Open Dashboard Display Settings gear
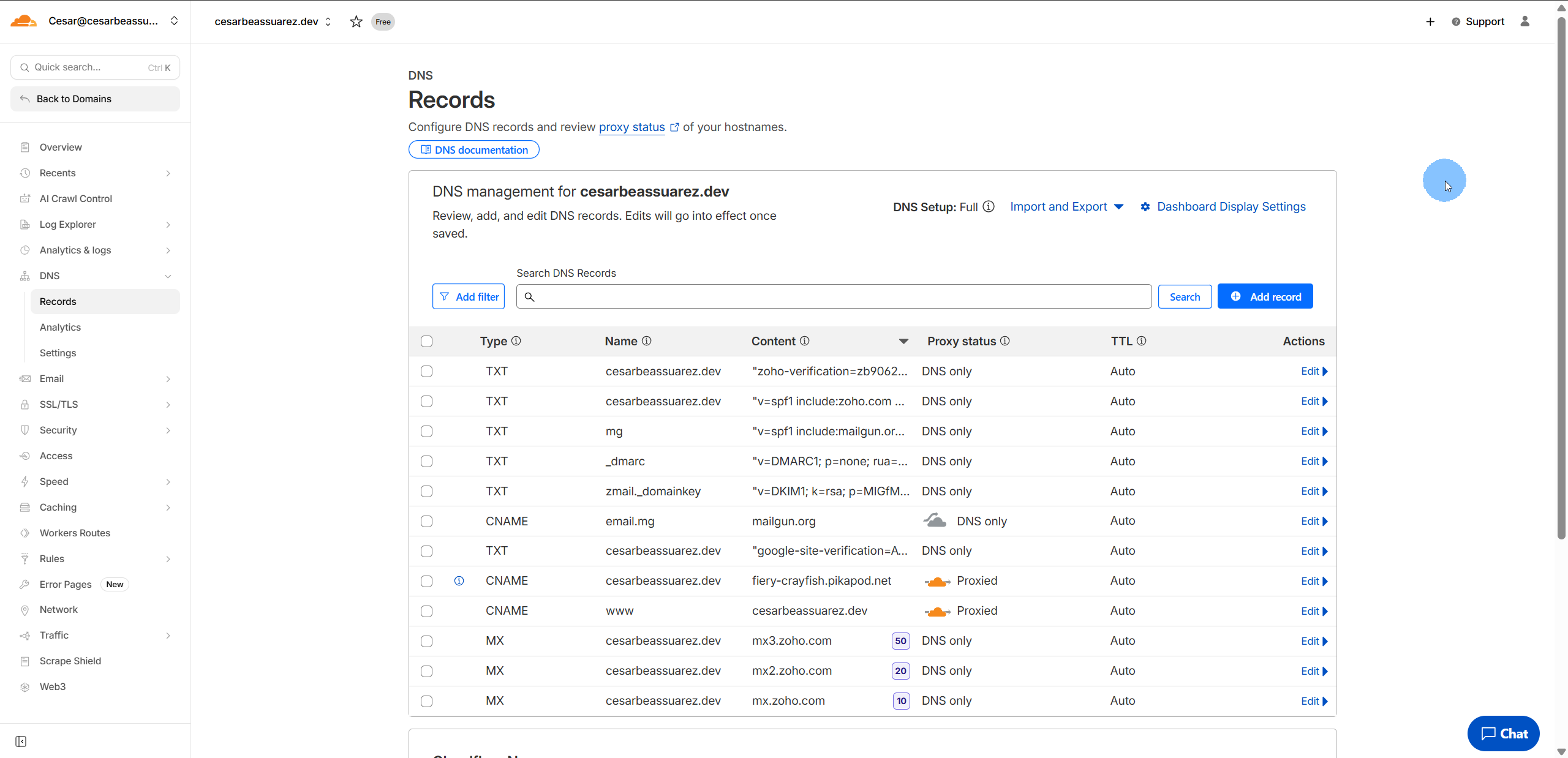This screenshot has width=1568, height=758. [x=1145, y=207]
